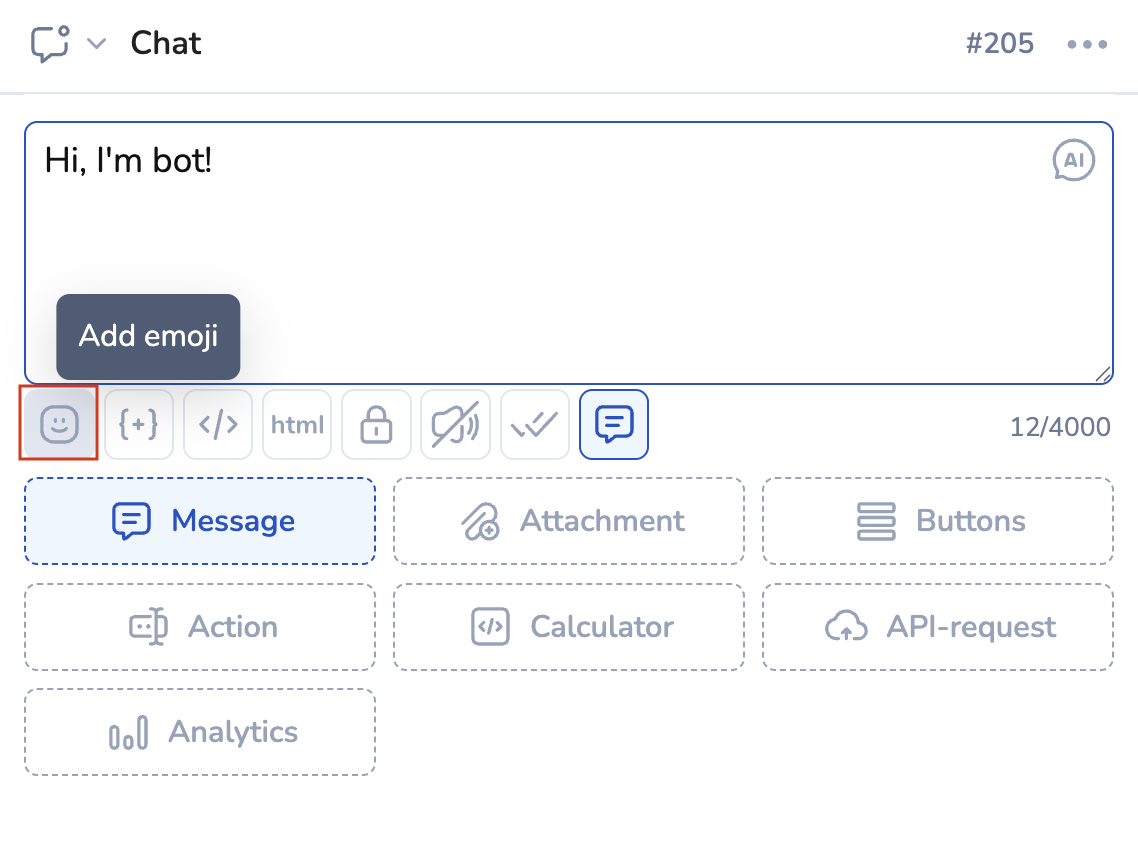Add an Attachment block
The width and height of the screenshot is (1138, 868).
[569, 521]
